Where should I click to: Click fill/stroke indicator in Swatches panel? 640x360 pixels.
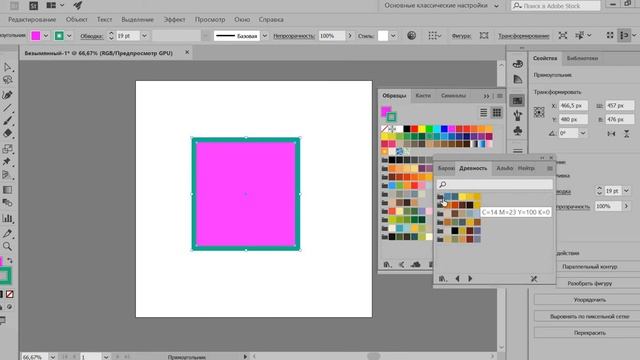[388, 113]
